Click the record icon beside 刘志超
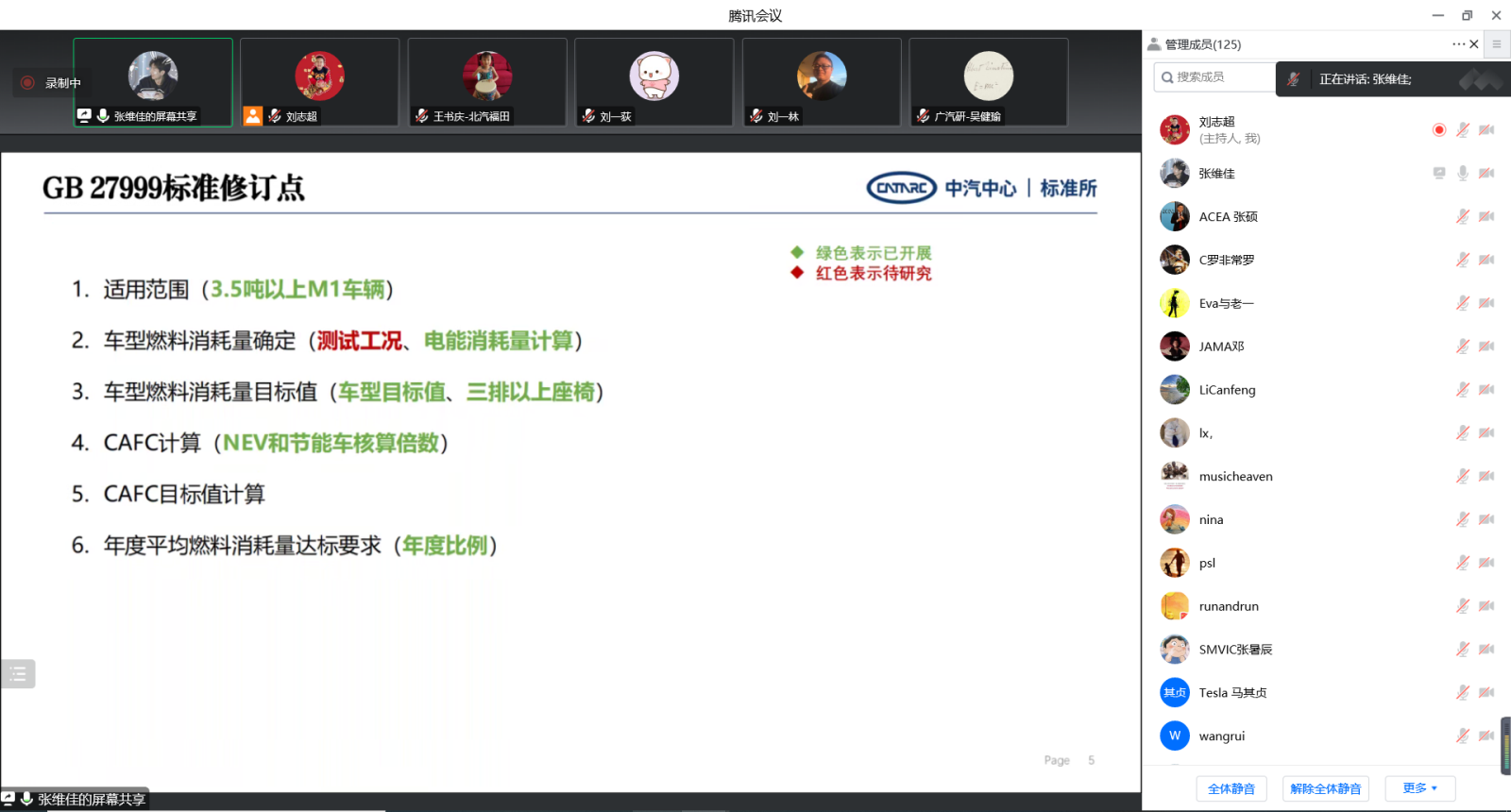Screen dimensions: 1511x812 coord(1439,130)
